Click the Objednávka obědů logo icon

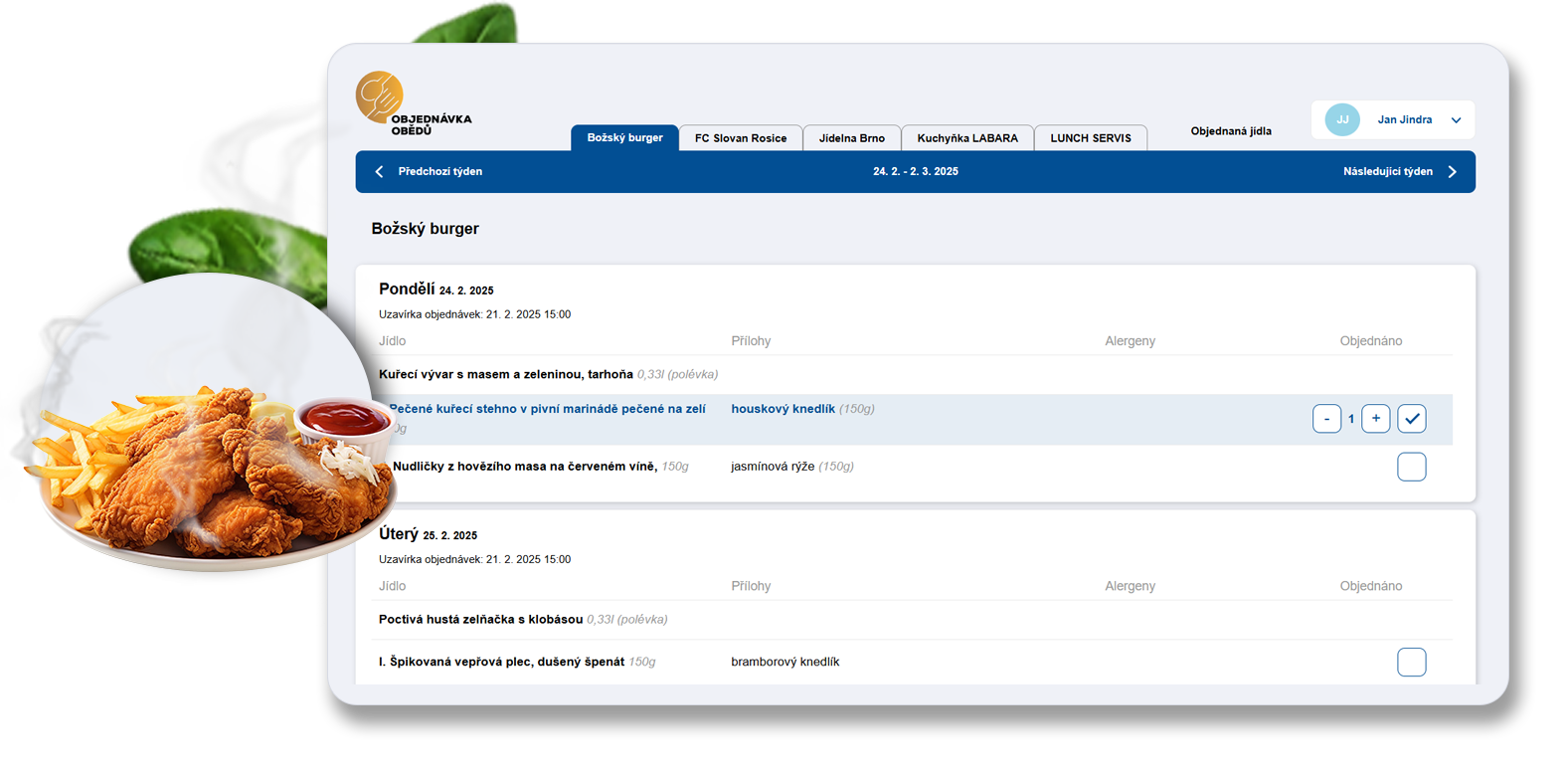(x=380, y=97)
